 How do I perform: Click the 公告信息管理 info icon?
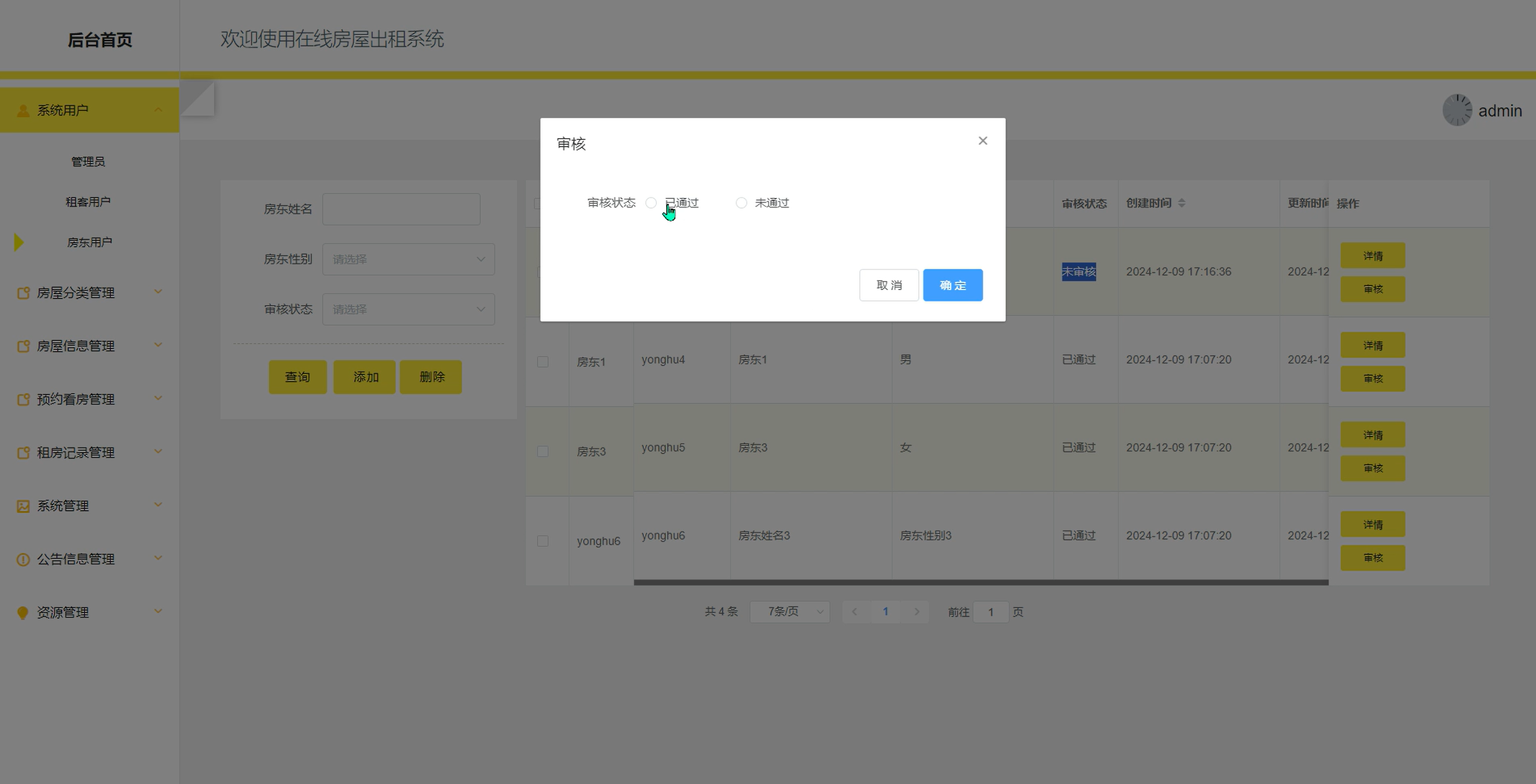click(x=23, y=559)
